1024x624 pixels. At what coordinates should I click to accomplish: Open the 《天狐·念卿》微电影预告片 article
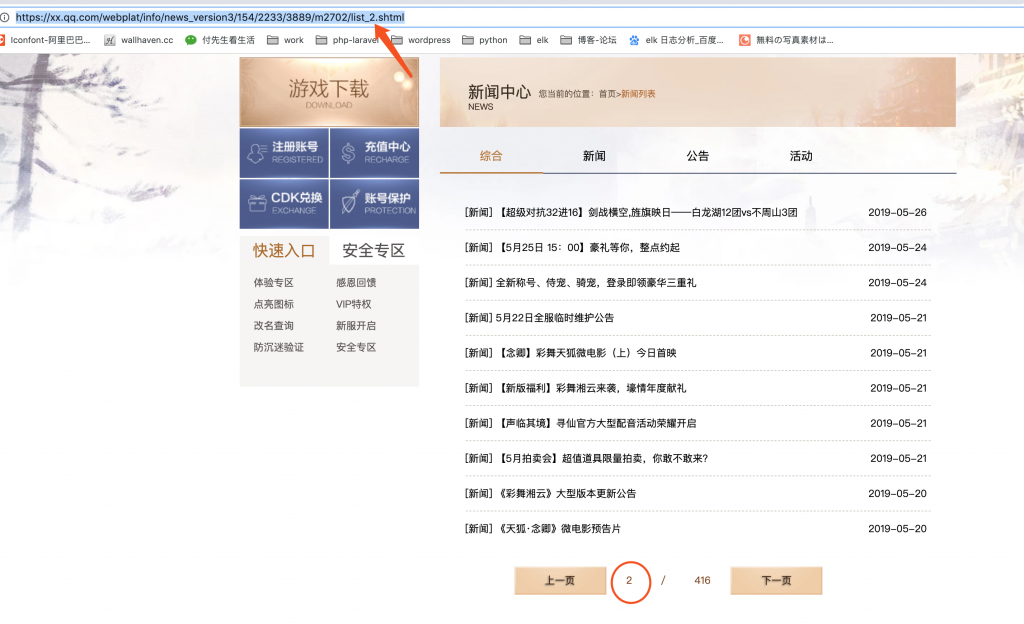[542, 529]
